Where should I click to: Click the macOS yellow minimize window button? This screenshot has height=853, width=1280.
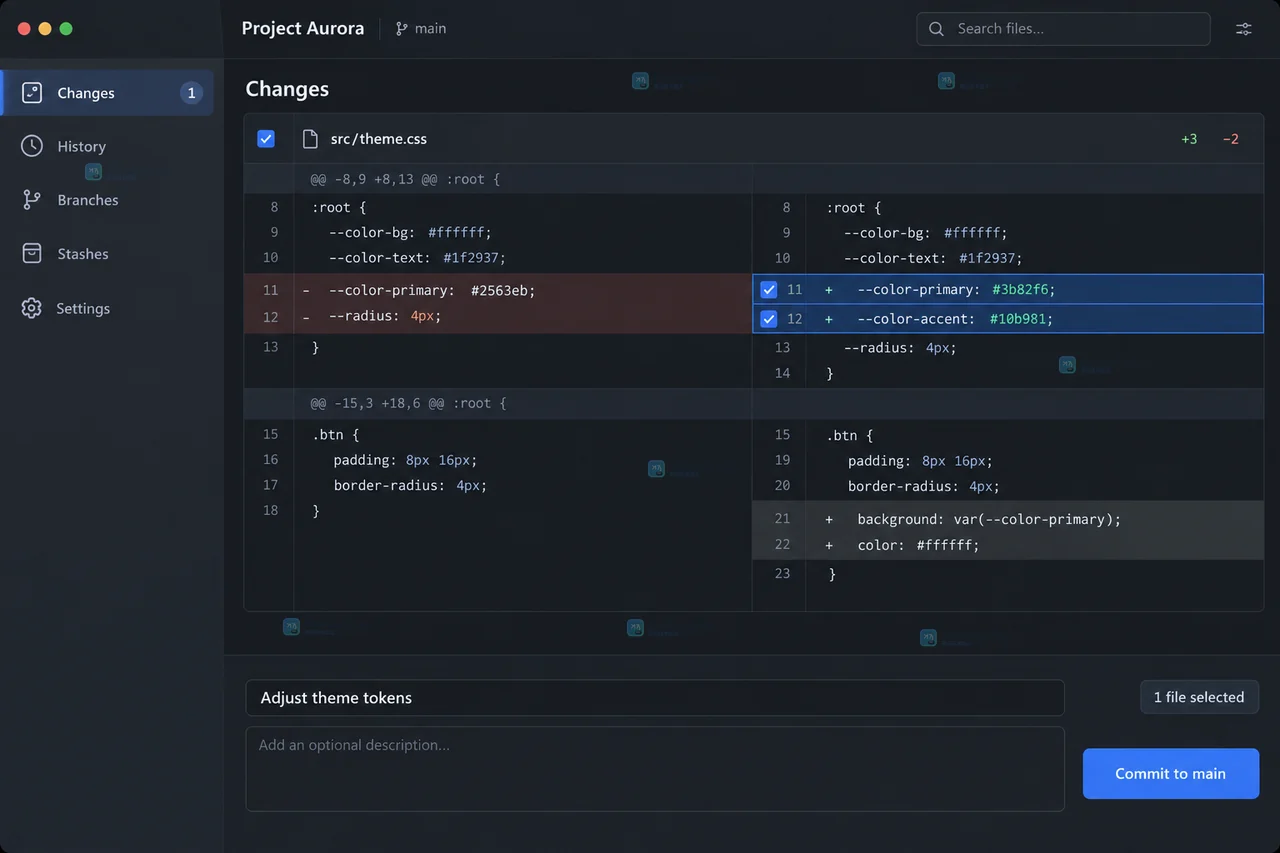(45, 29)
